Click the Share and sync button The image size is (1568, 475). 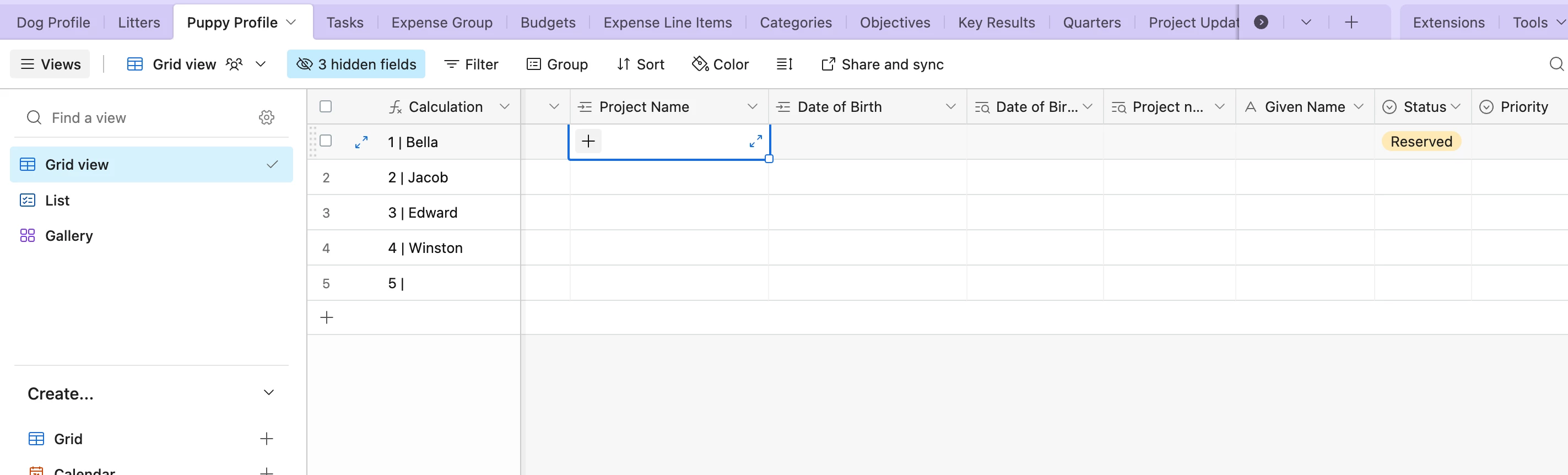882,64
